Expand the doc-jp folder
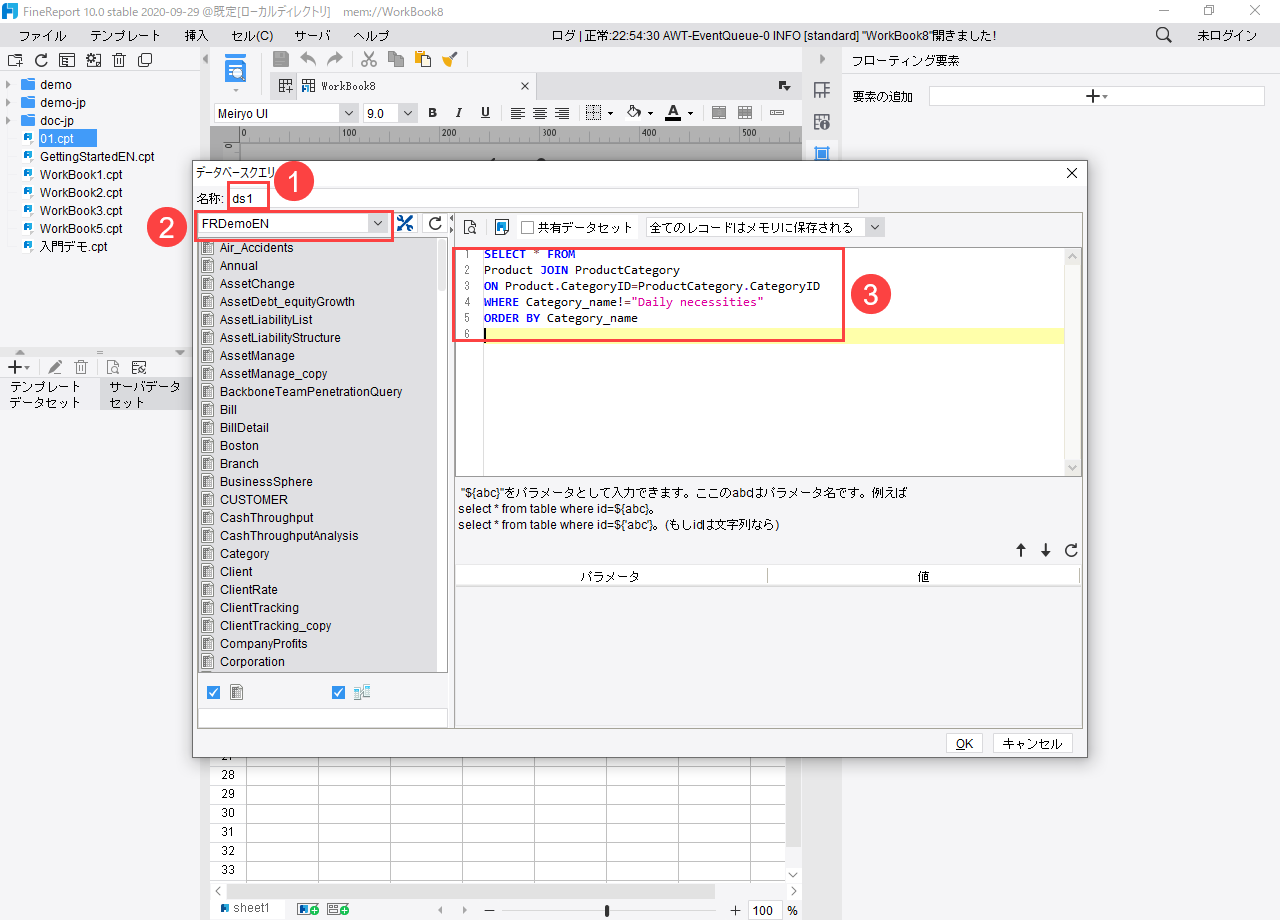Screen dimensions: 1280x920 pos(8,120)
